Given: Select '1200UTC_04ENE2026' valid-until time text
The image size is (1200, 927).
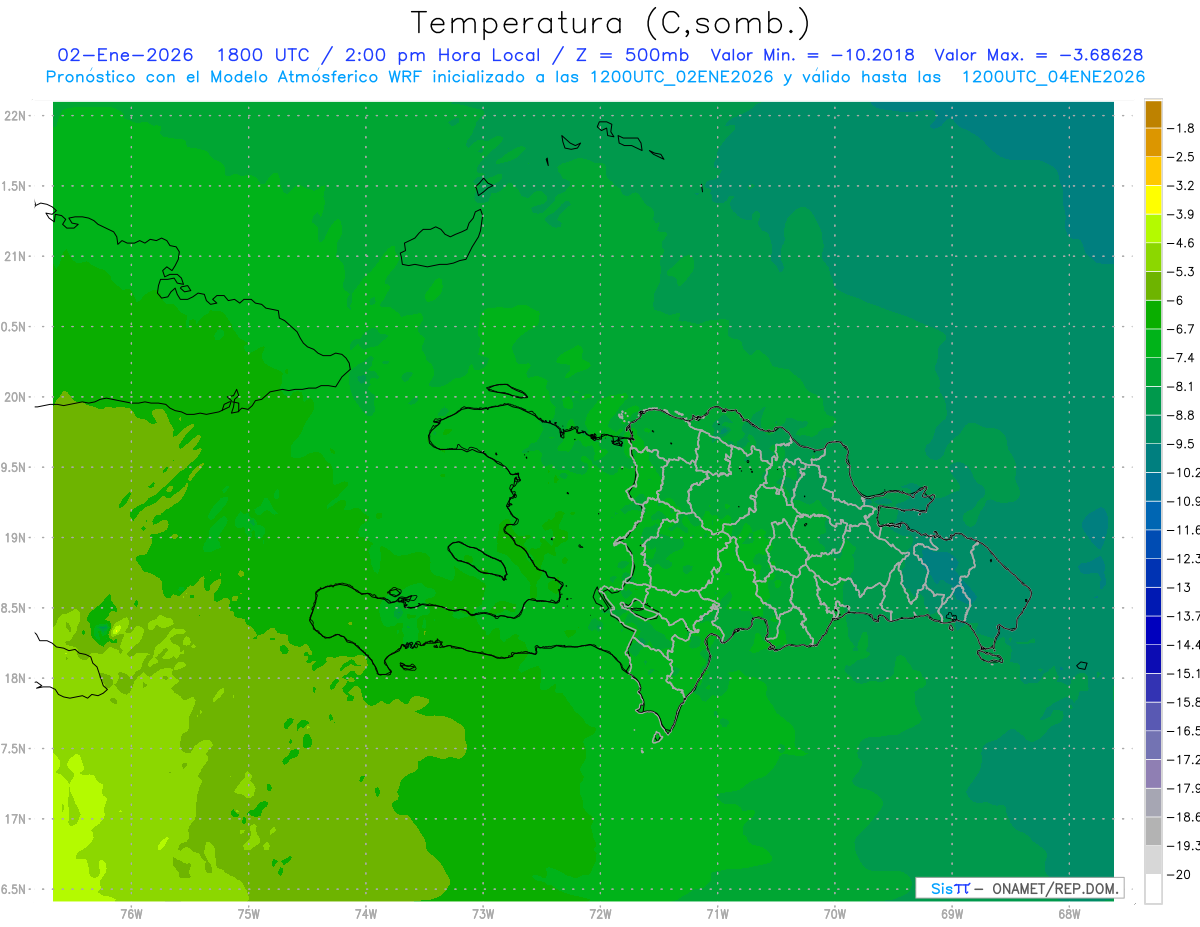Looking at the screenshot, I should point(1052,77).
